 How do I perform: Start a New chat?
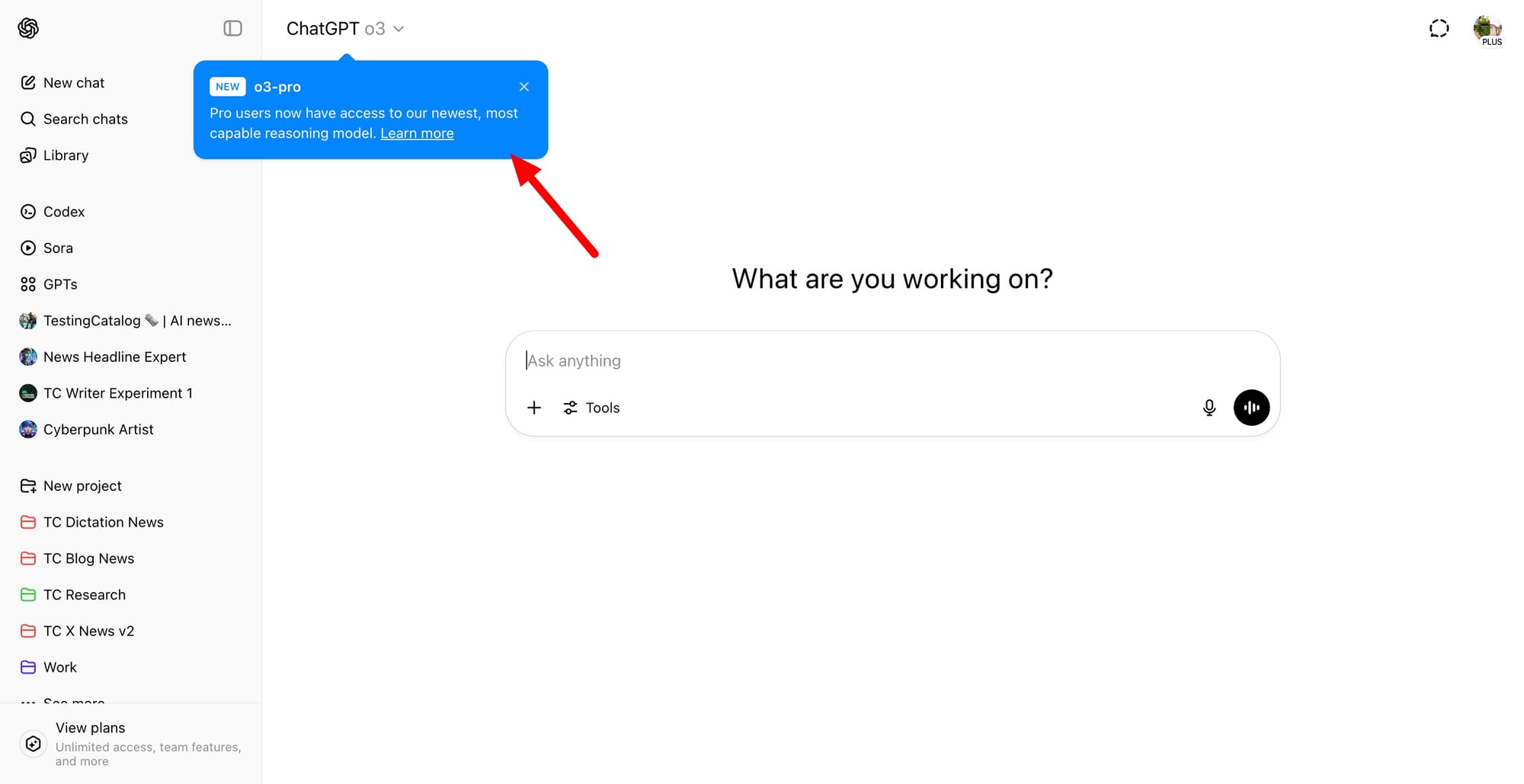(131, 82)
